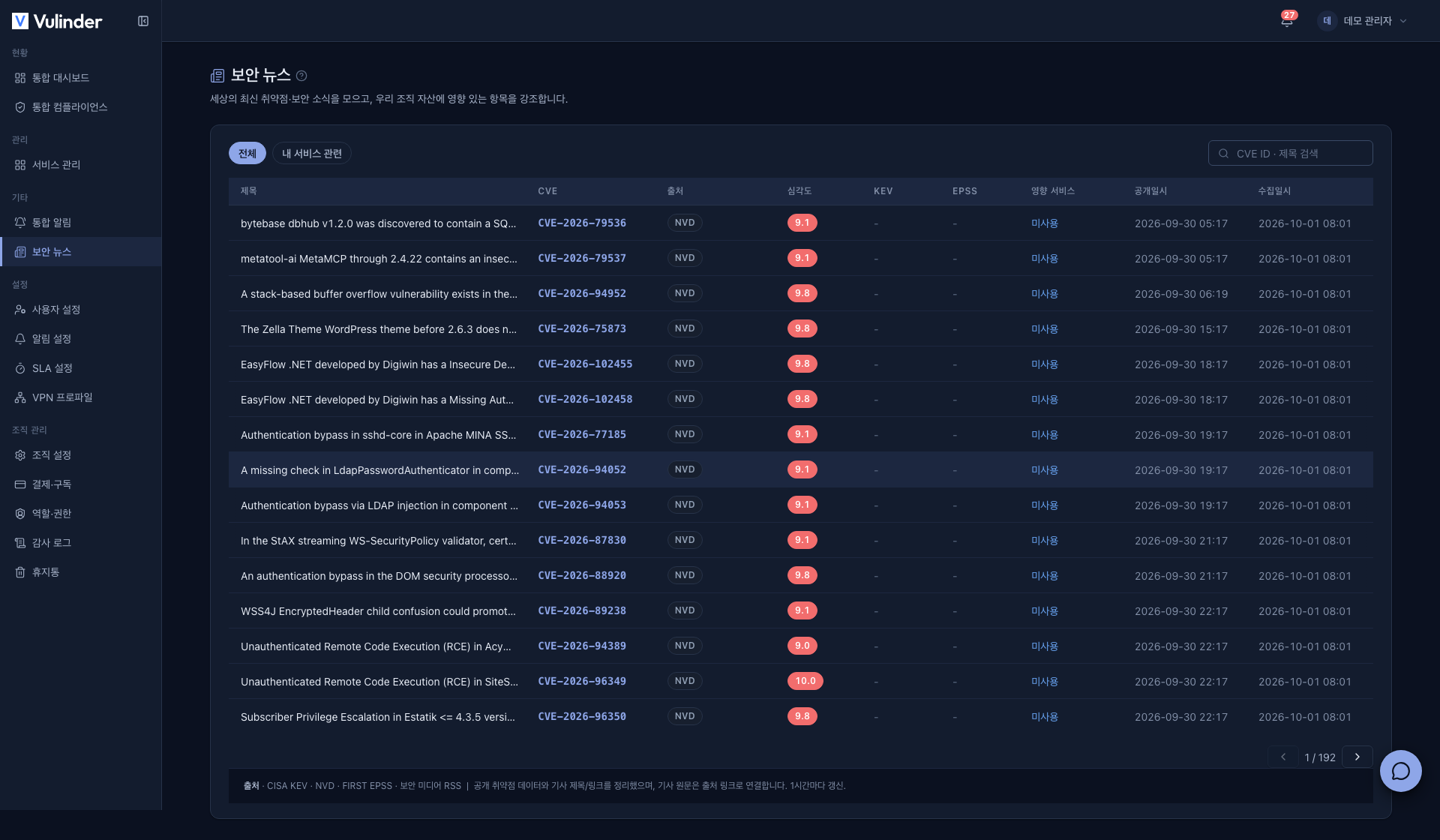The width and height of the screenshot is (1440, 840).
Task: Open CVE-2026-75873 link
Action: [582, 329]
